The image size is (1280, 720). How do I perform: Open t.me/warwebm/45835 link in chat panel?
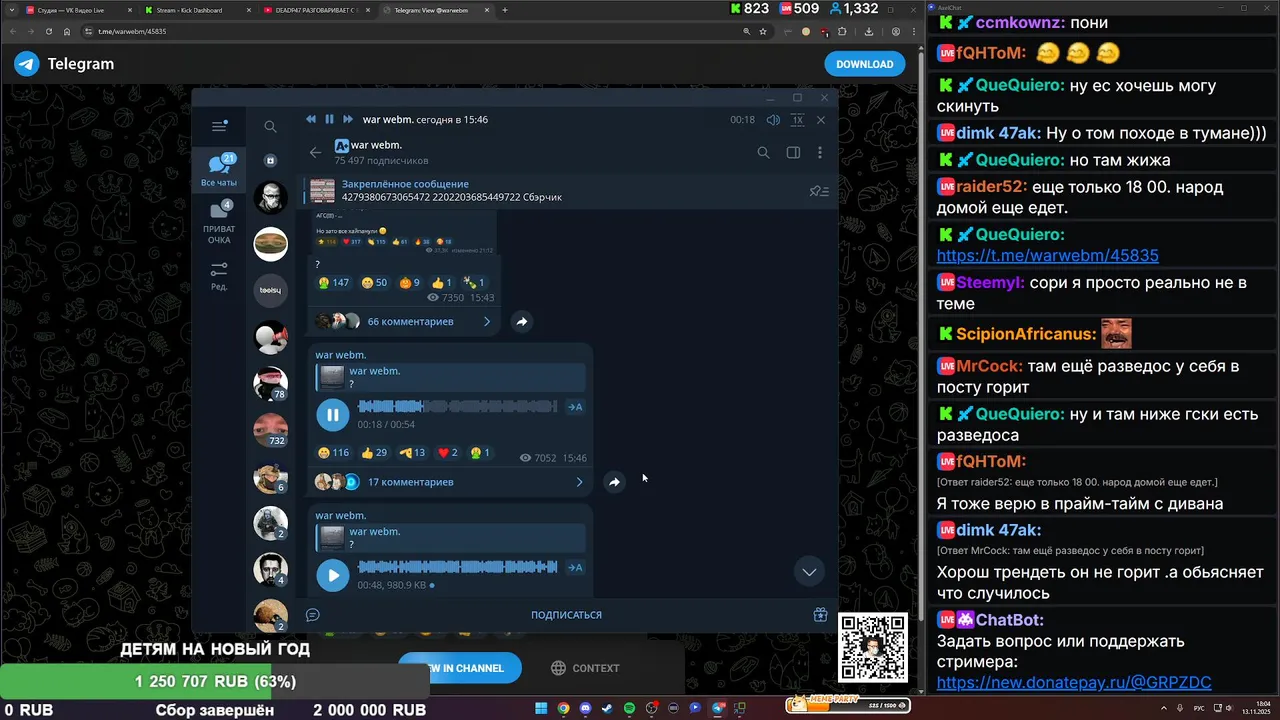coord(1047,255)
